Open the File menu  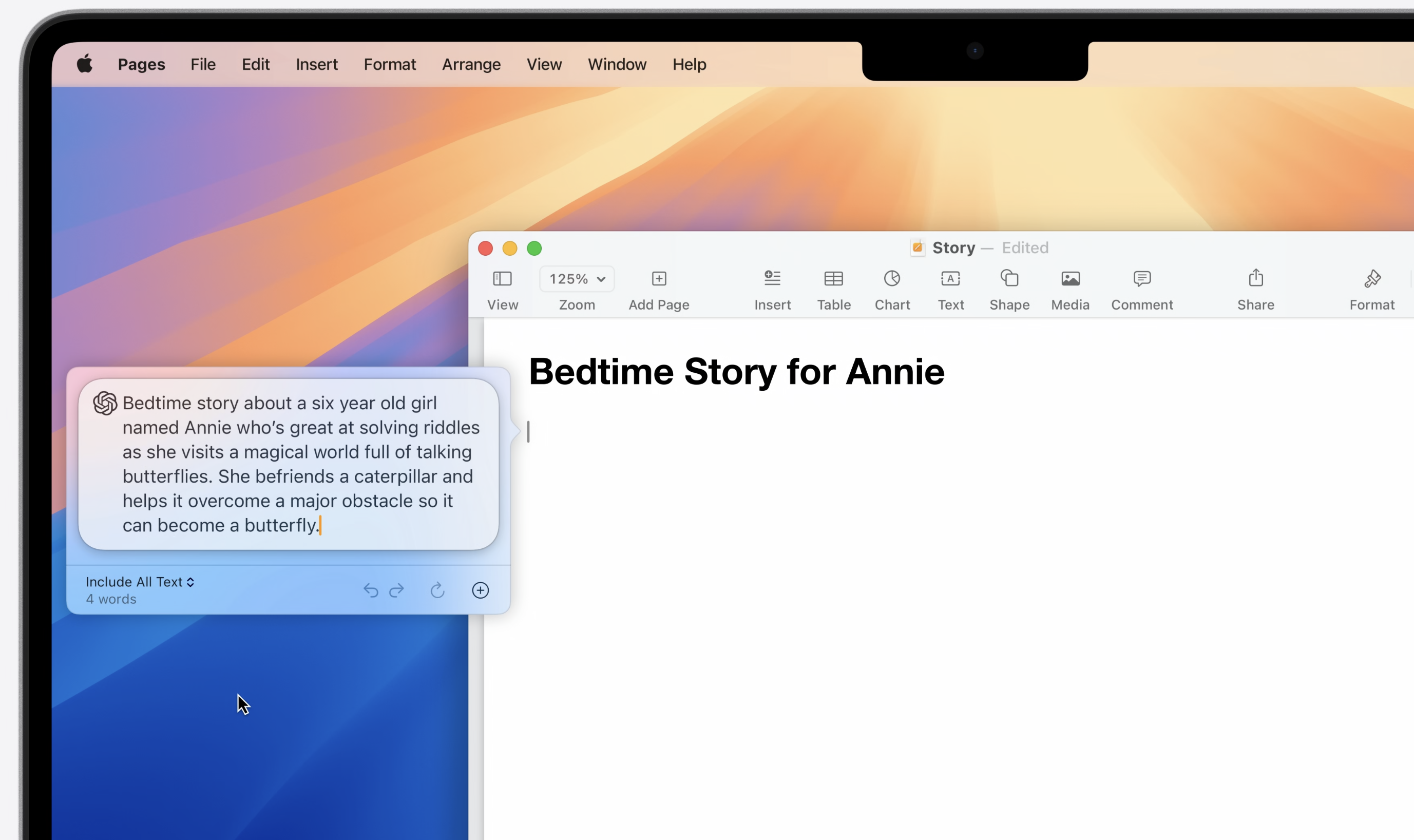[203, 64]
